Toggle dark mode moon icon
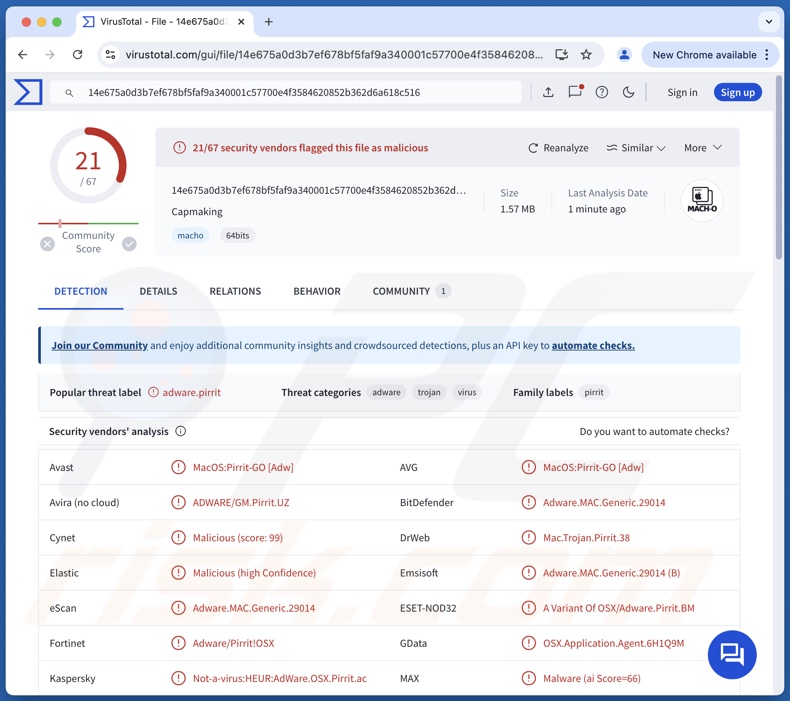The width and height of the screenshot is (790, 701). coord(629,92)
